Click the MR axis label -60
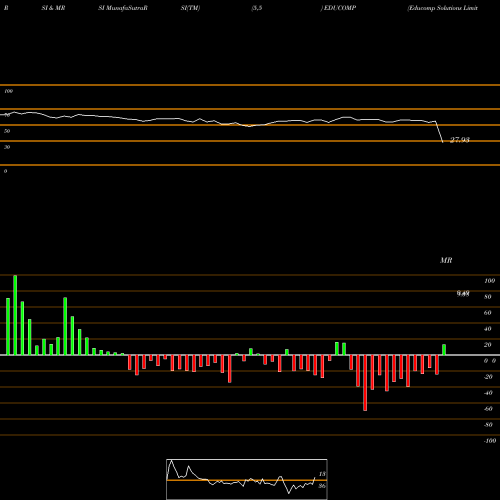 pyautogui.click(x=488, y=409)
